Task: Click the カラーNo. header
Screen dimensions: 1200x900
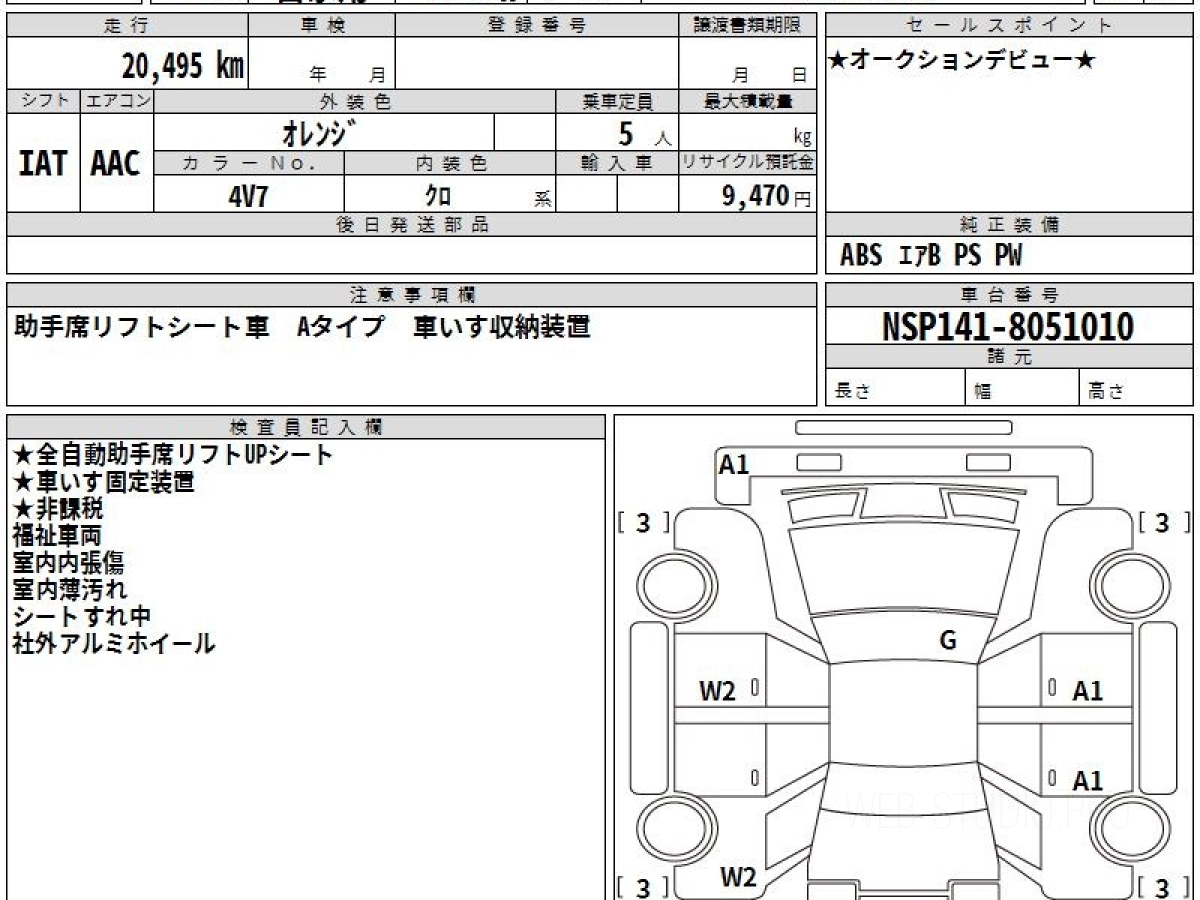Action: point(249,164)
